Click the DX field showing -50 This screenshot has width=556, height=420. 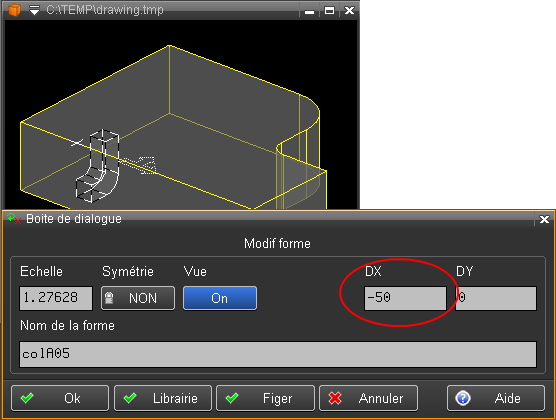tap(405, 298)
